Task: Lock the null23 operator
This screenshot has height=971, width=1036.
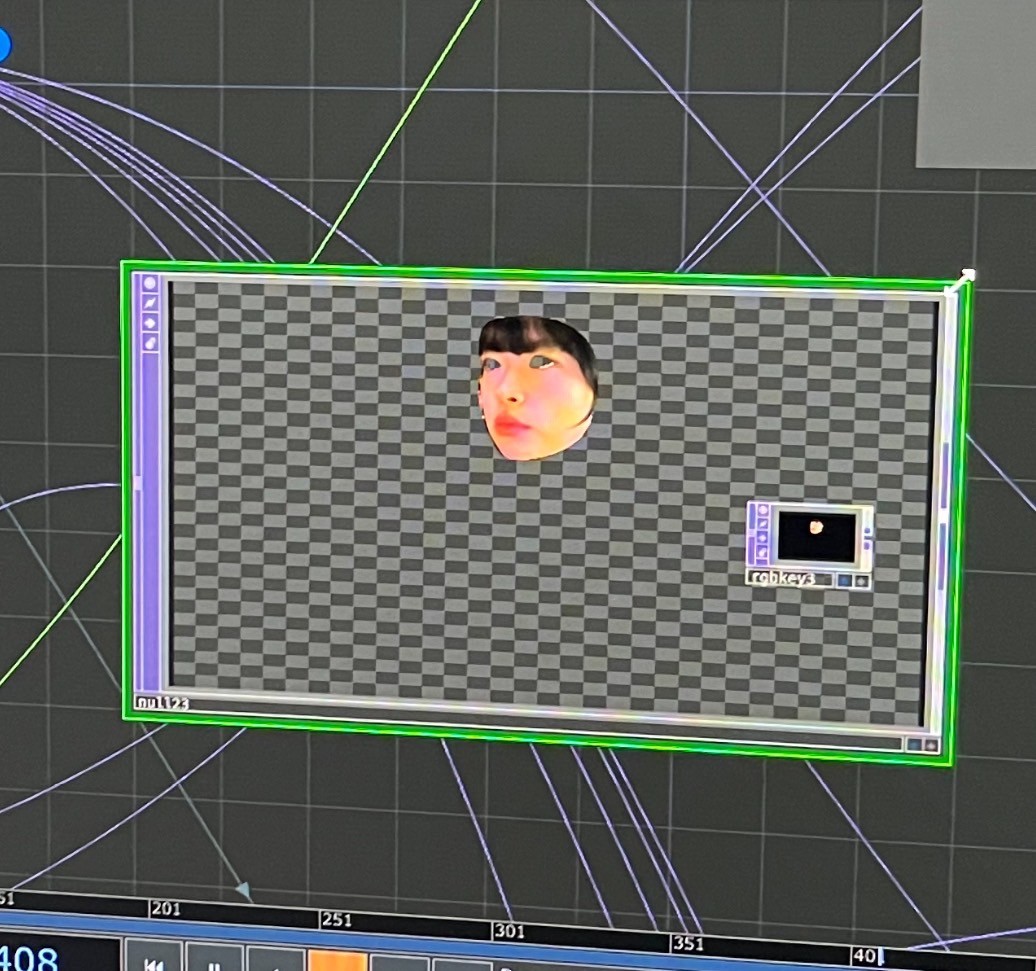Action: pyautogui.click(x=151, y=343)
